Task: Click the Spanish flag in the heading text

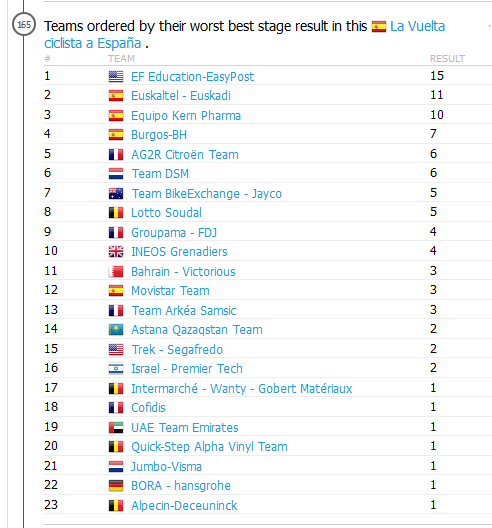Action: [x=379, y=27]
